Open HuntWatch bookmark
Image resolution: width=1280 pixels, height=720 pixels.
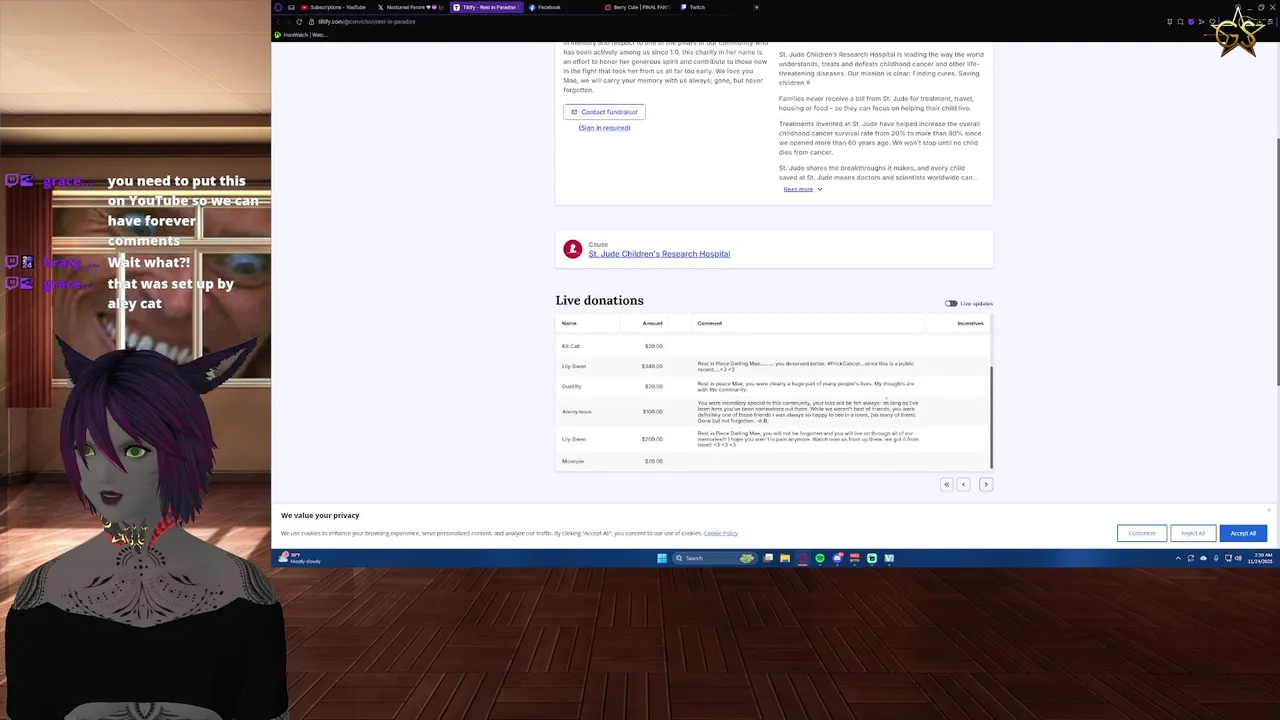(301, 35)
